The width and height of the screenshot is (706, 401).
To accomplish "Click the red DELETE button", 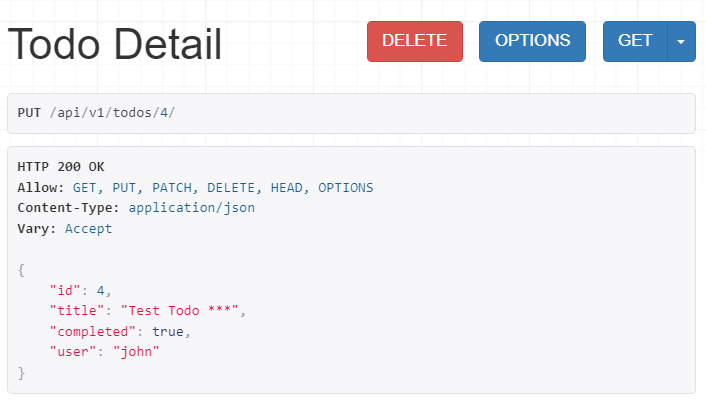I will click(x=415, y=41).
